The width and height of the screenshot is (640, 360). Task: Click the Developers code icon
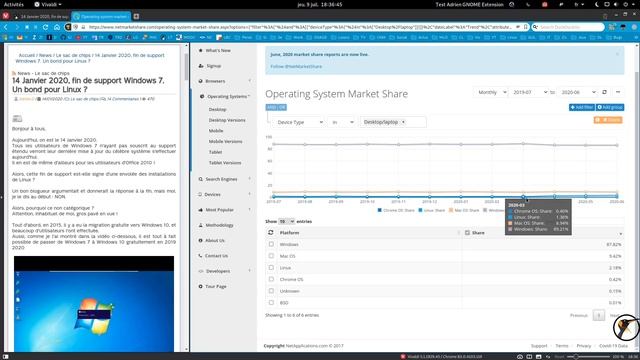tap(200, 271)
